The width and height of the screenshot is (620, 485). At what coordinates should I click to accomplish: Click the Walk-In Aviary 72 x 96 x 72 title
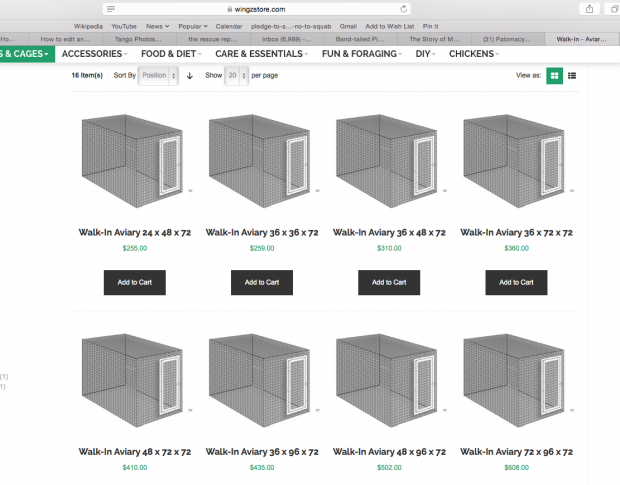[x=516, y=452]
